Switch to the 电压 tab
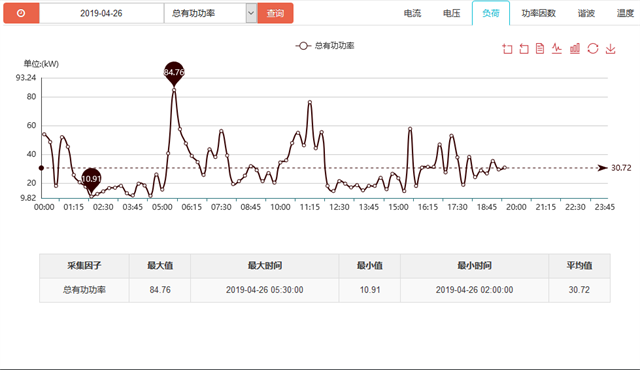The image size is (640, 370). point(451,13)
